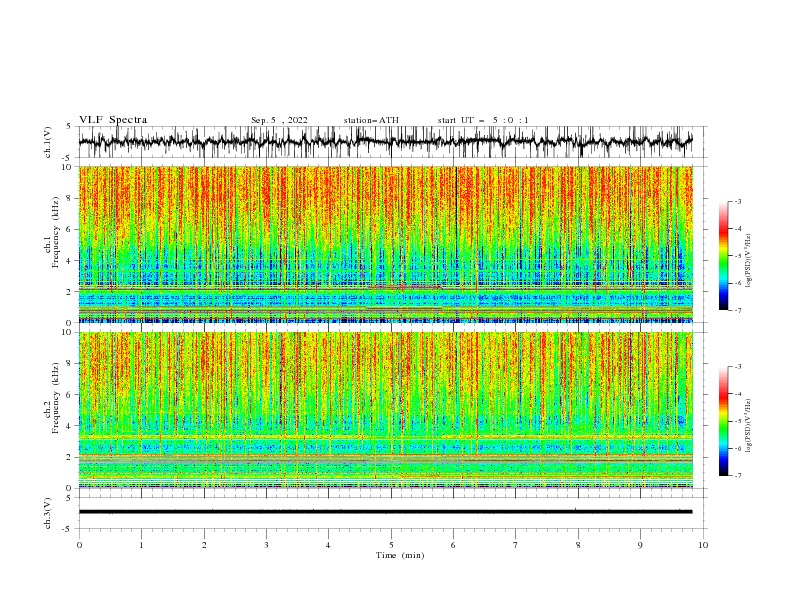
Task: Click the "-7" label on ch.2 colorbar
Action: click(737, 476)
